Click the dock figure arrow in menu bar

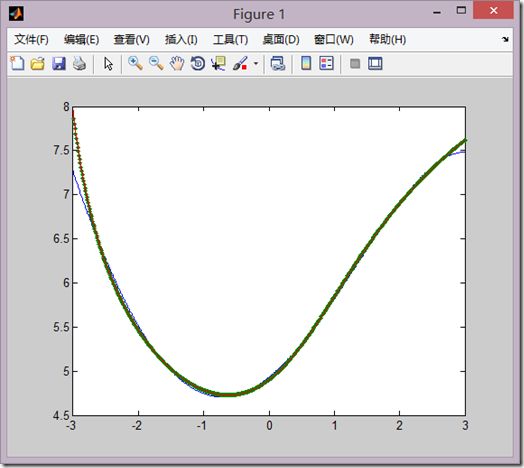point(505,39)
